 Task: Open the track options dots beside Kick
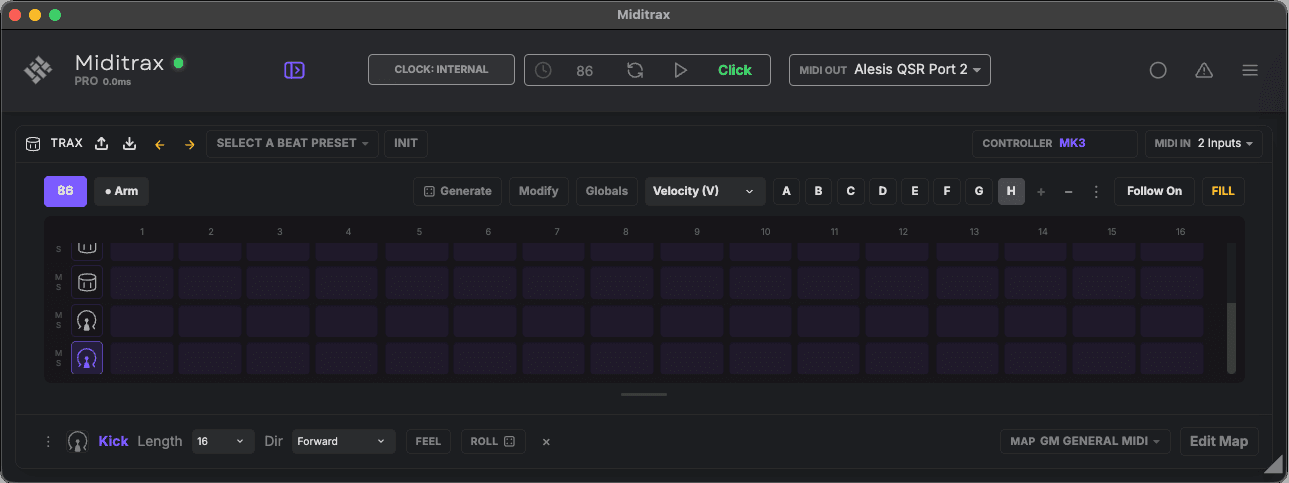click(x=47, y=441)
